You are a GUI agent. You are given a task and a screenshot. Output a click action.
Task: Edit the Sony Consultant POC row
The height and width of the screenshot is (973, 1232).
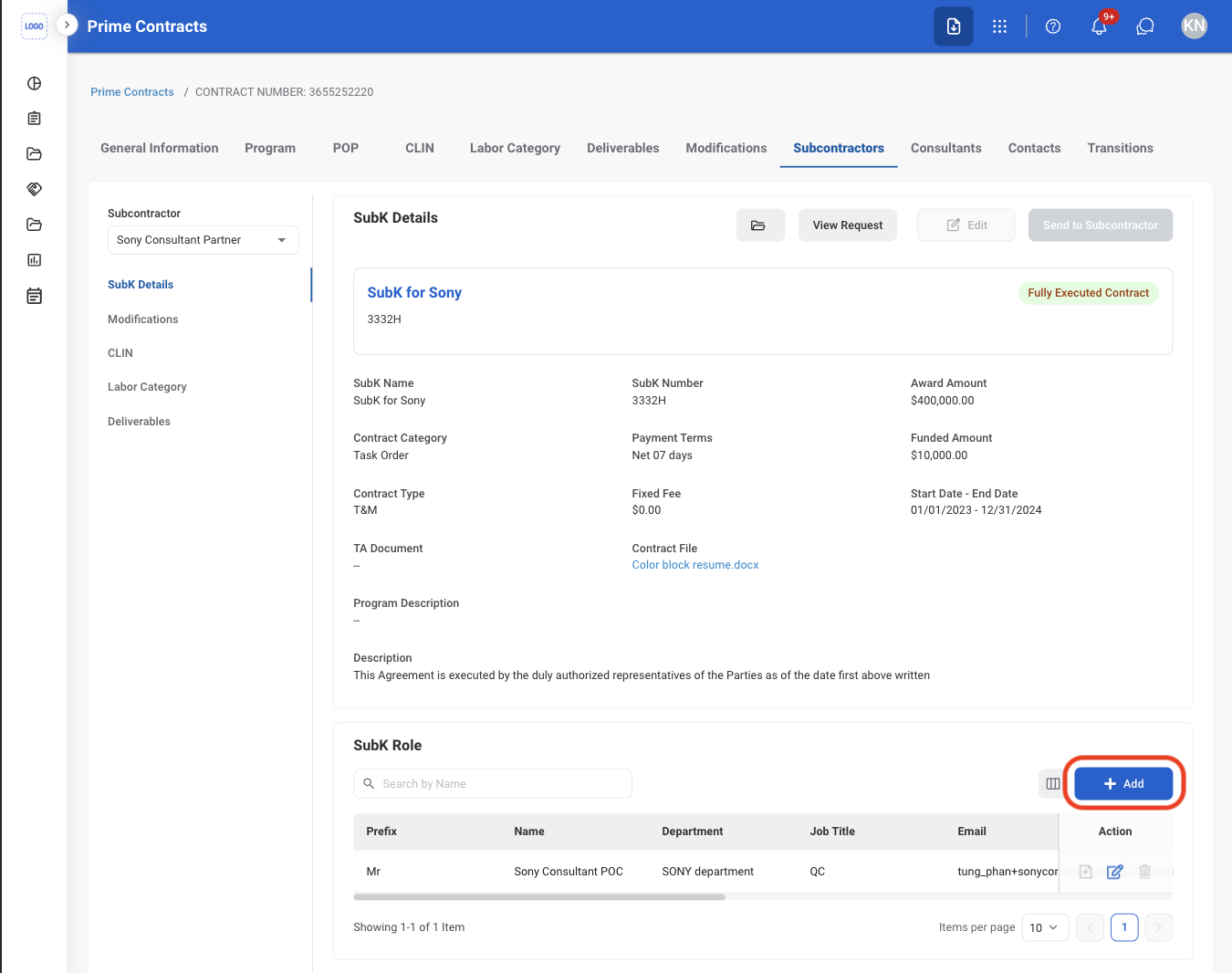point(1114,872)
